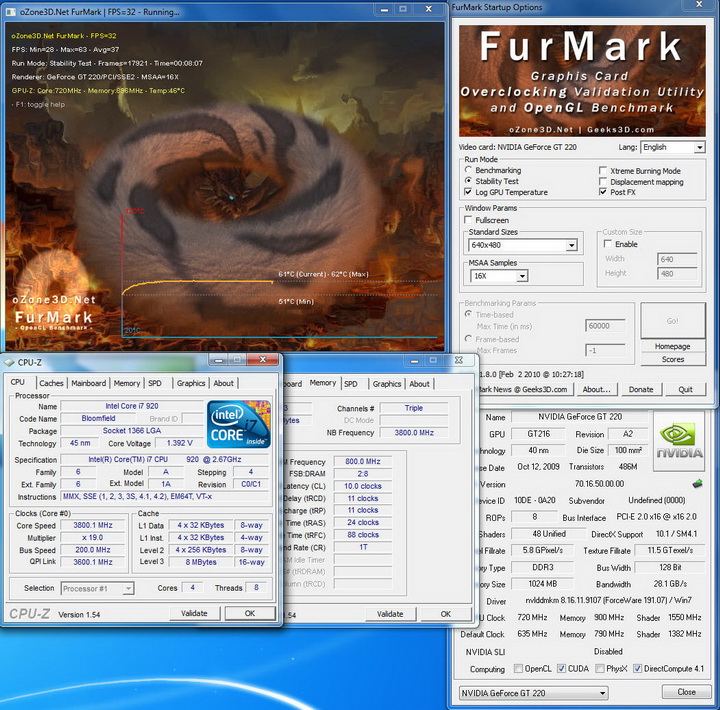The image size is (720, 710).
Task: Click the Scores button
Action: click(673, 359)
